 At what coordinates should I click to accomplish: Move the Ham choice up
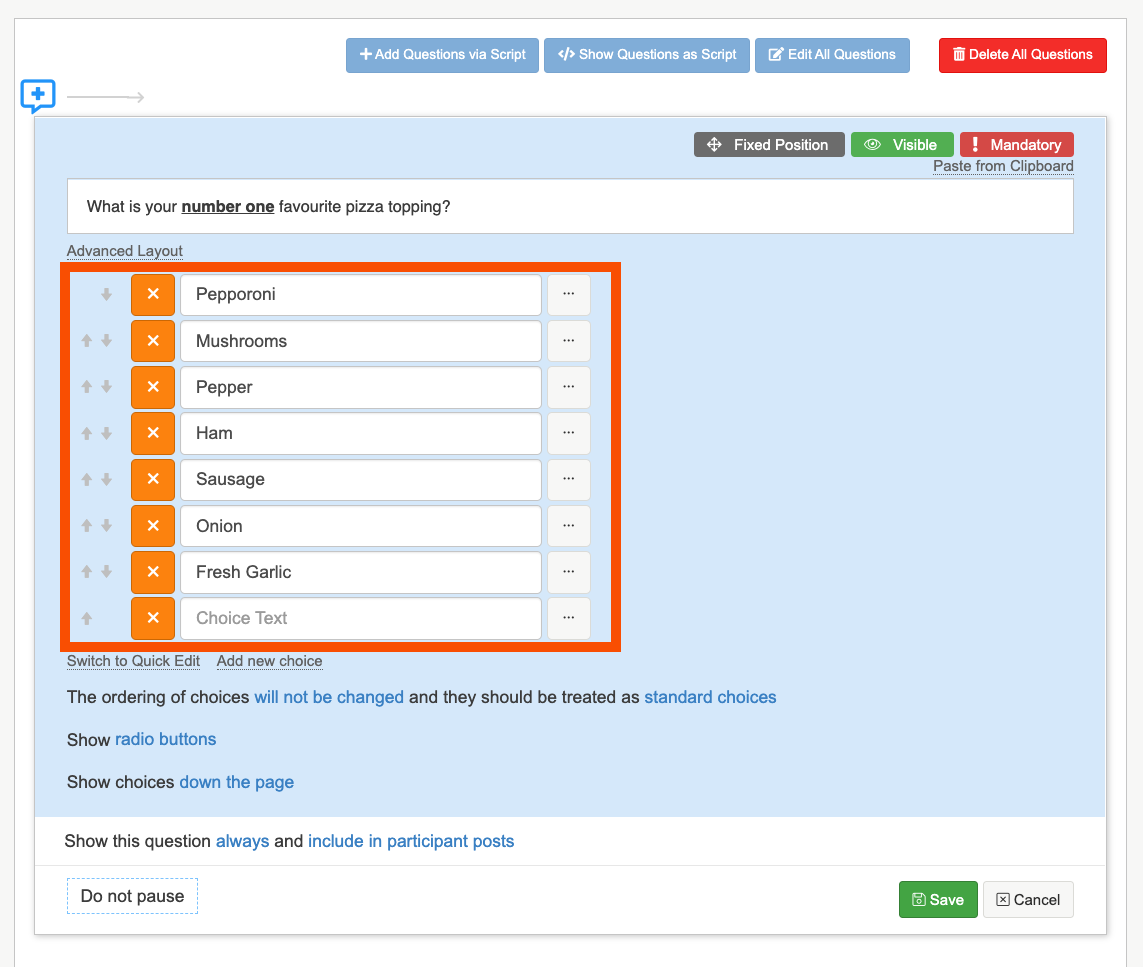[x=87, y=434]
